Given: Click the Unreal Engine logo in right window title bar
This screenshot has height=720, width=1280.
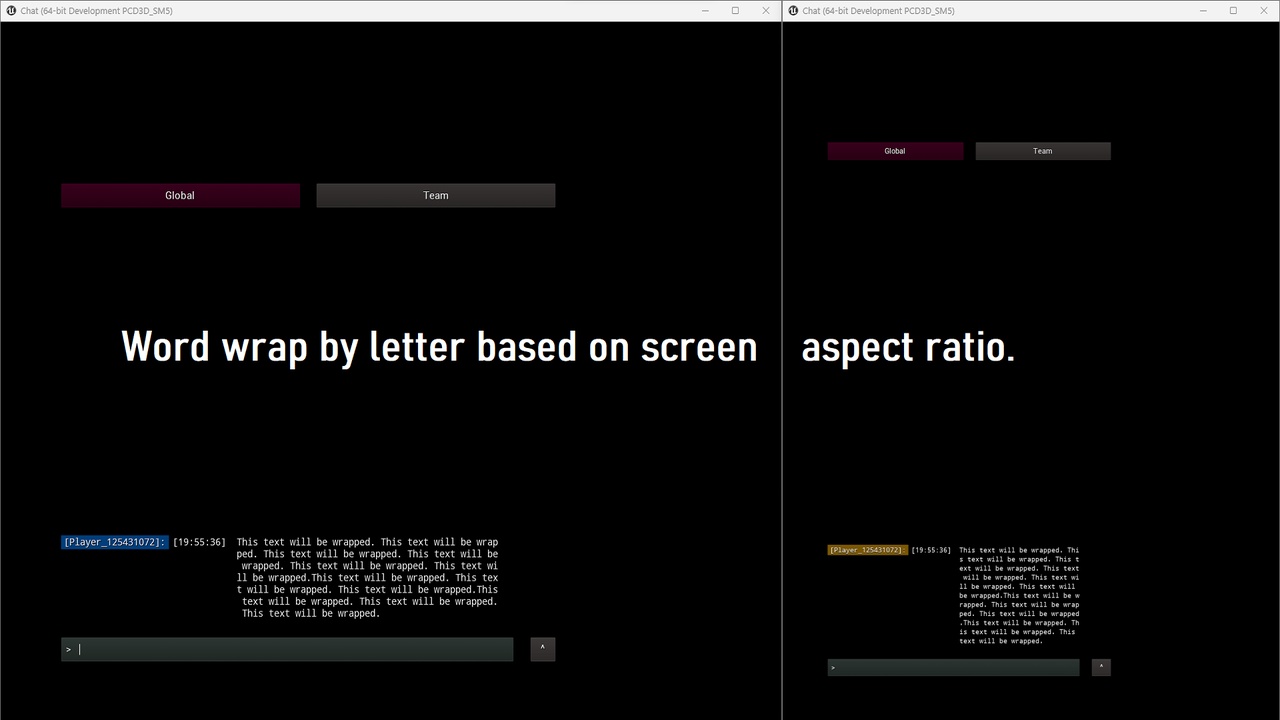Looking at the screenshot, I should (793, 11).
